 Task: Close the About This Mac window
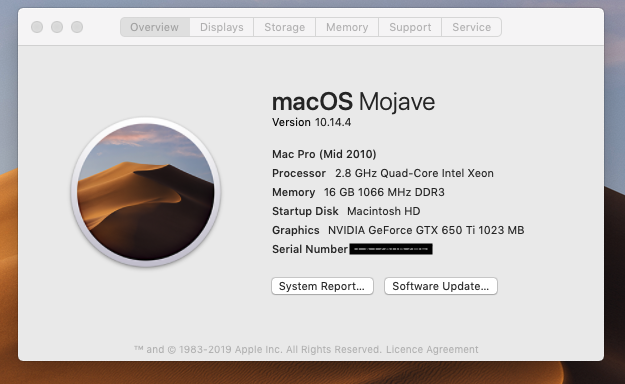[x=37, y=27]
